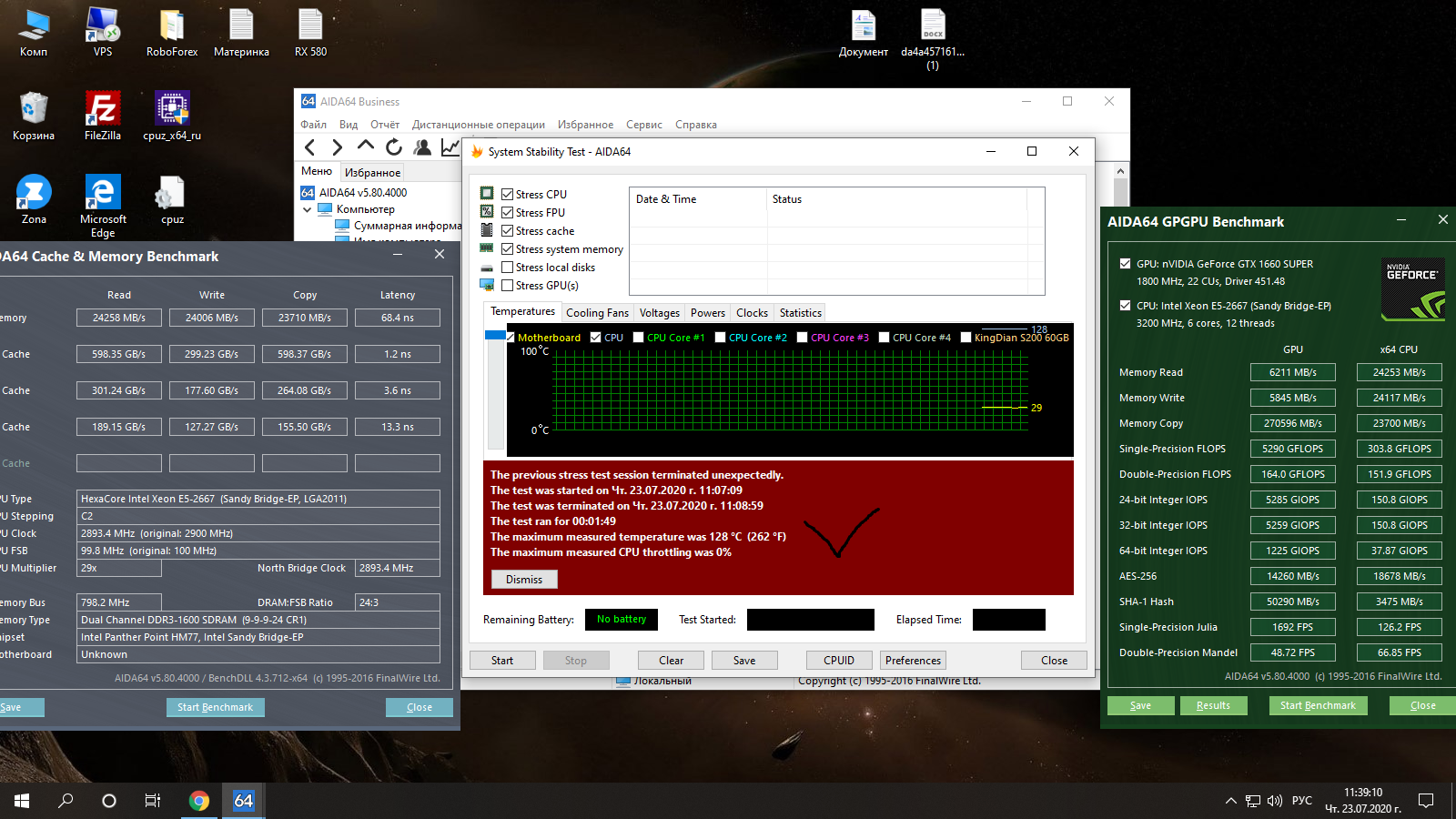Open the RoboForex folder icon
Image resolution: width=1456 pixels, height=819 pixels.
(172, 33)
